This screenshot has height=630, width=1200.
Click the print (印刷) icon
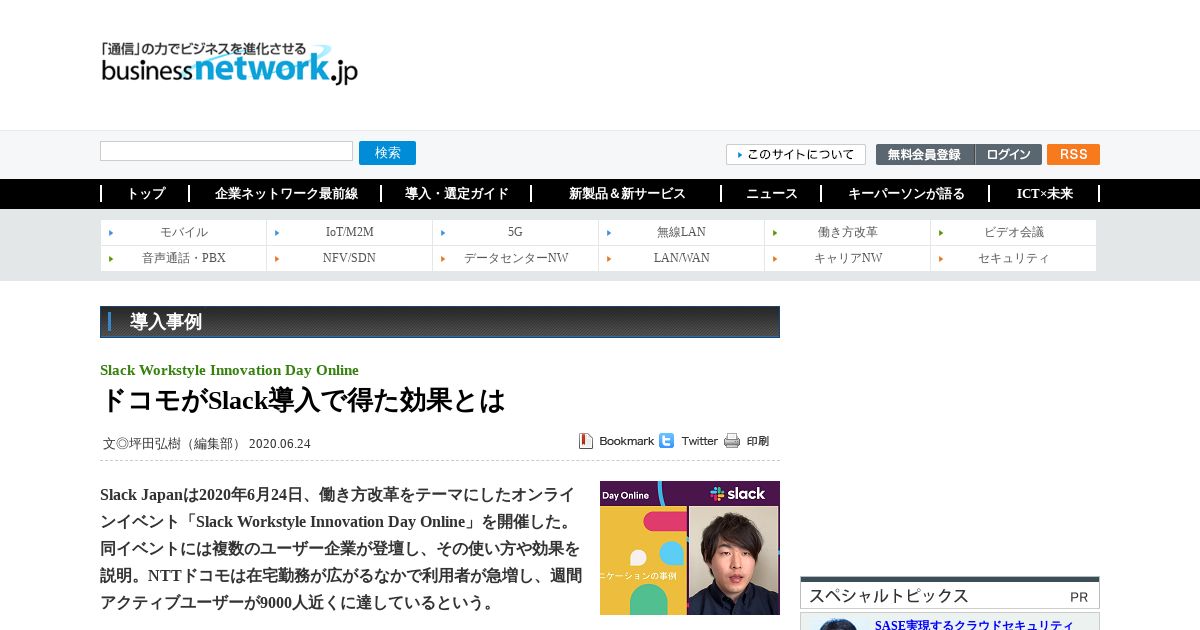[x=746, y=441]
